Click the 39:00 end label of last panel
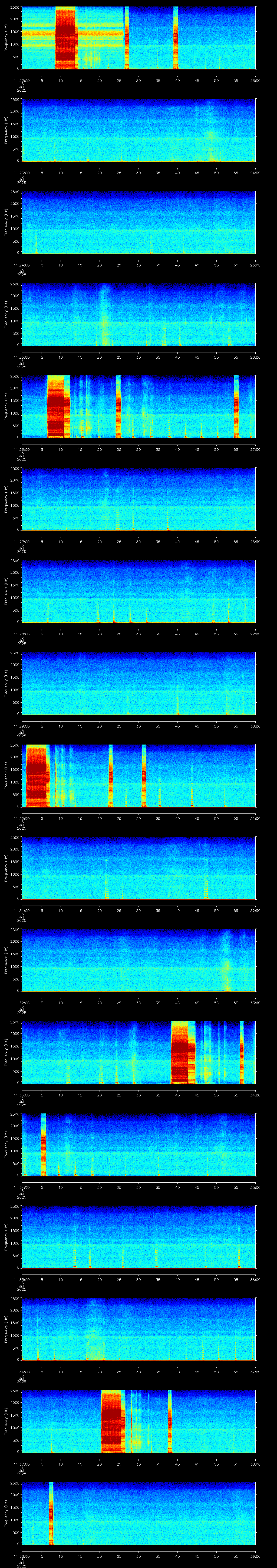This screenshot has height=1568, width=277. (x=256, y=1556)
